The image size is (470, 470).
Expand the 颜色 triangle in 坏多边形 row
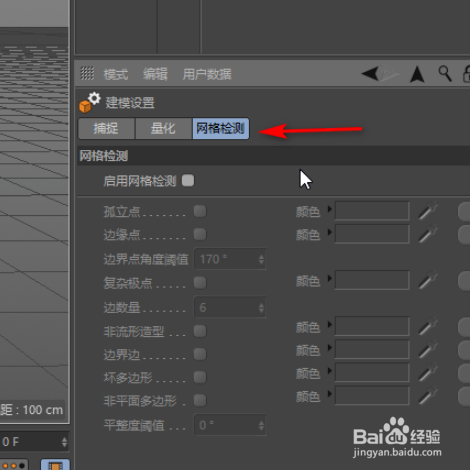click(329, 371)
